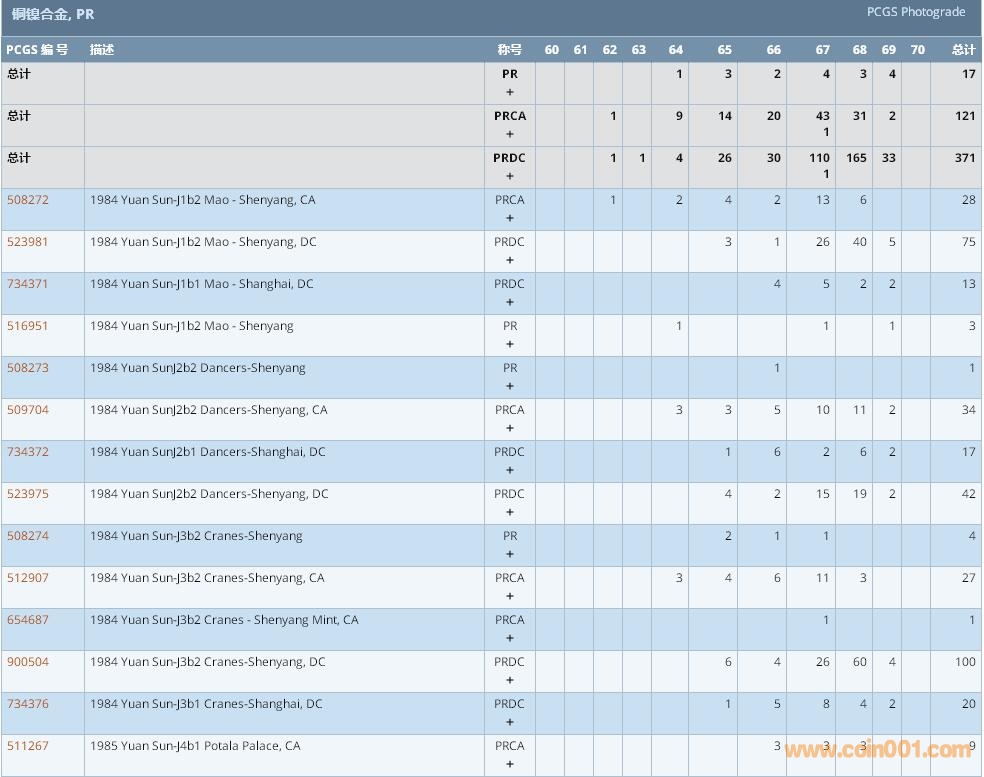The image size is (984, 777).
Task: Open PCGS number 900504 link
Action: point(28,662)
